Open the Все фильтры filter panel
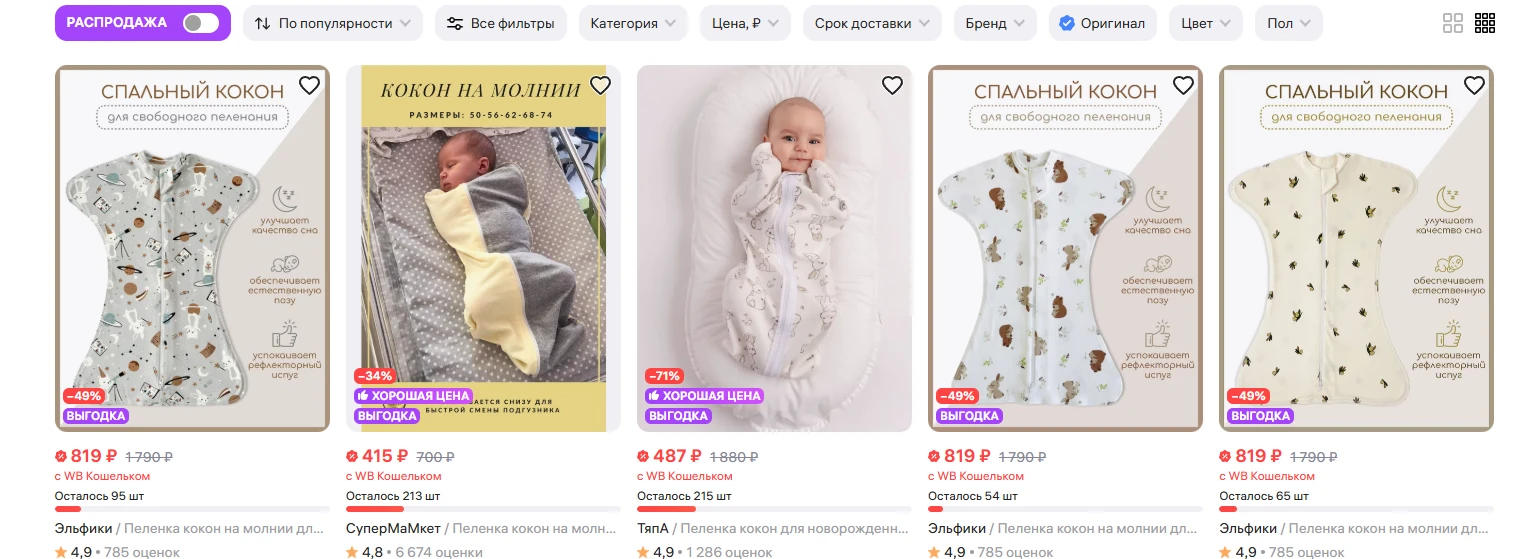Image resolution: width=1526 pixels, height=559 pixels. [501, 23]
